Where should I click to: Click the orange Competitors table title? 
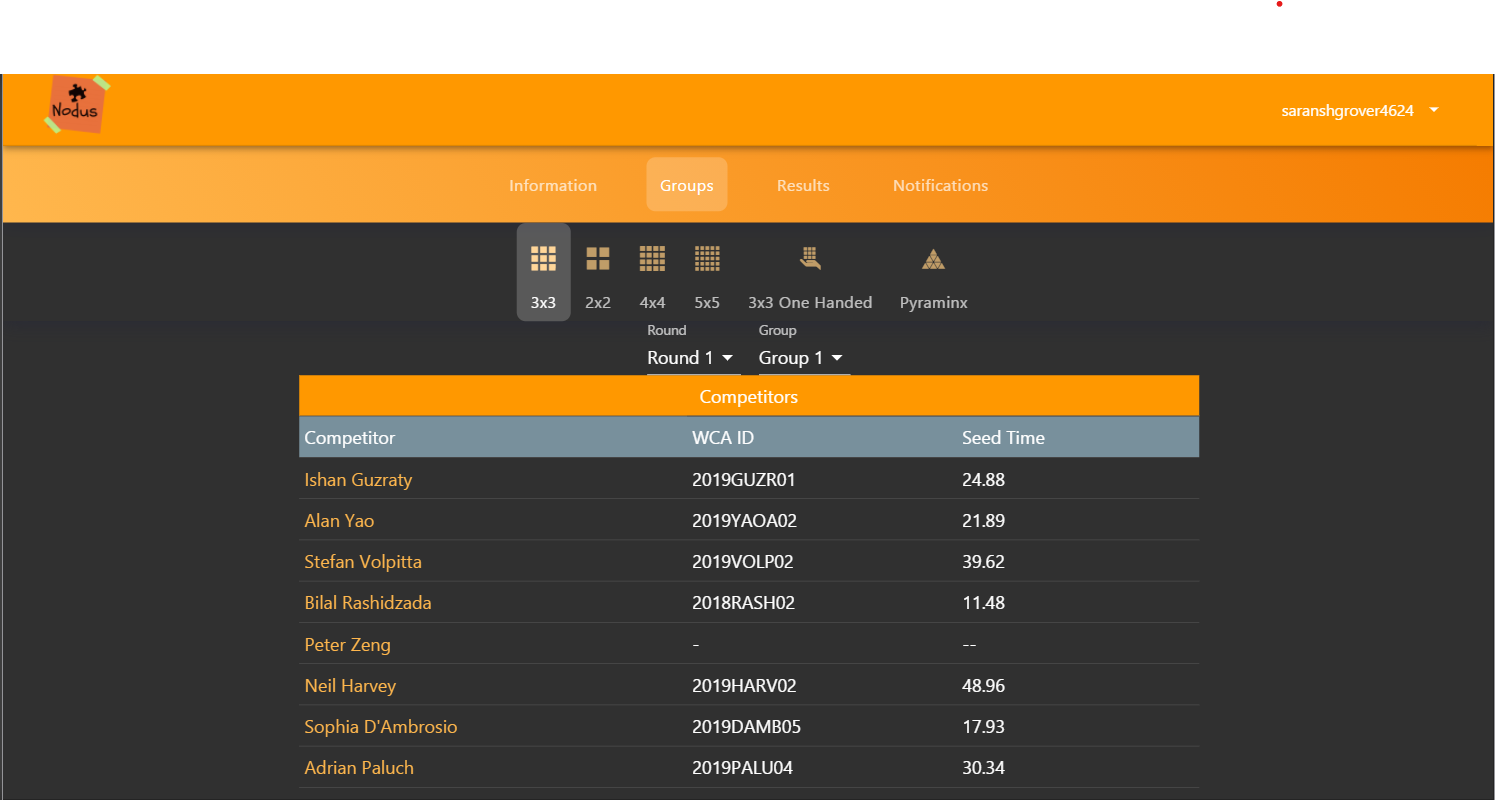click(x=749, y=397)
